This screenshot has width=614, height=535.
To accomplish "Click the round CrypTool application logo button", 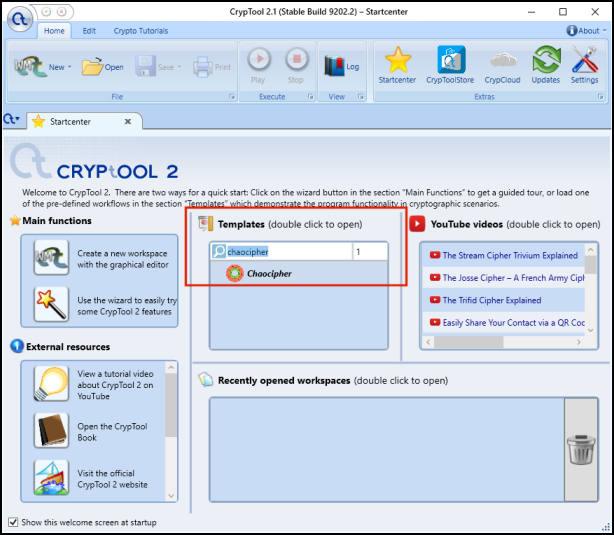I will click(x=20, y=19).
